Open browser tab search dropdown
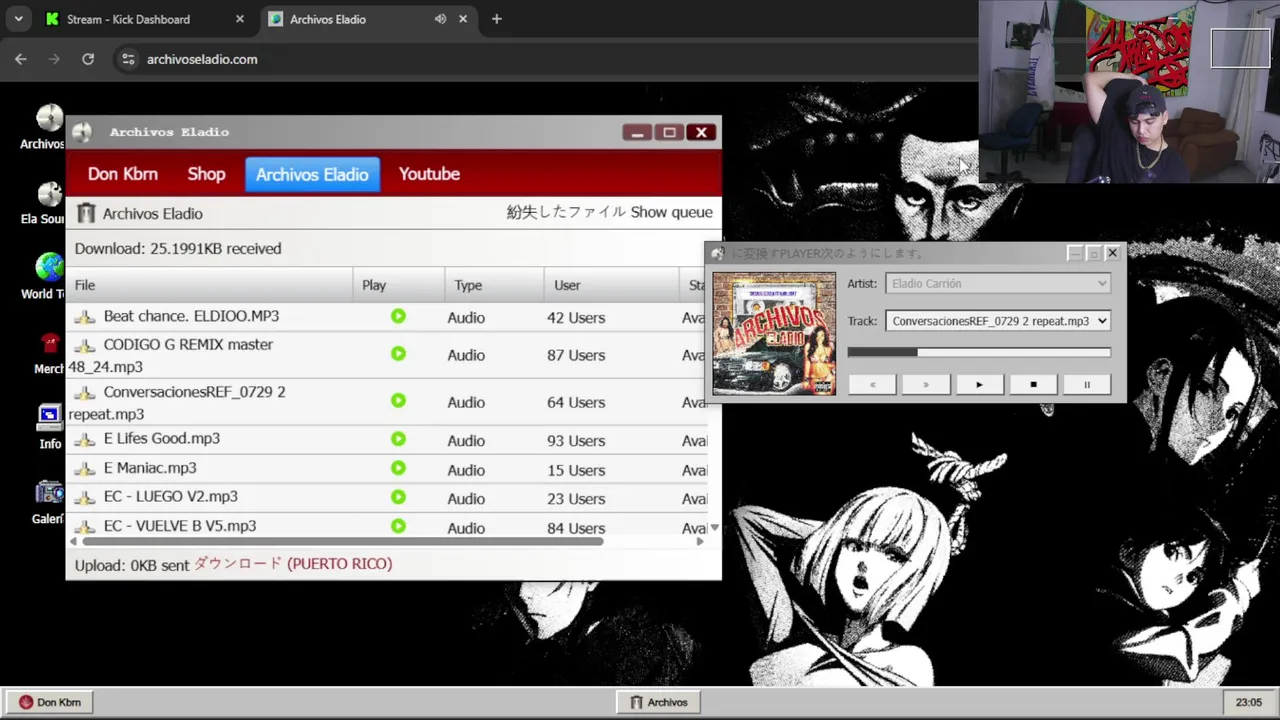Screen dimensions: 1280x720 coord(18,19)
